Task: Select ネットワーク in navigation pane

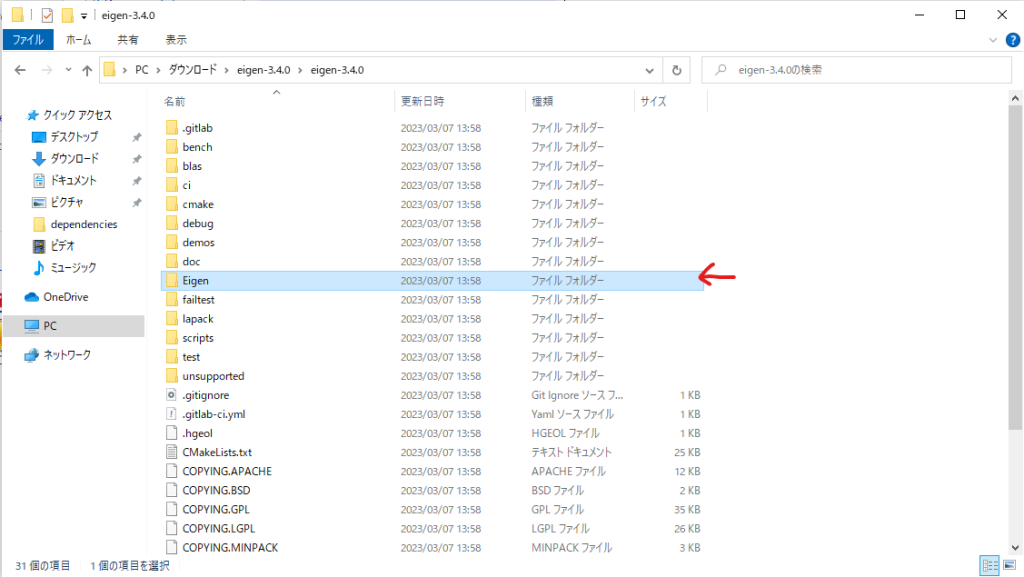Action: [67, 355]
